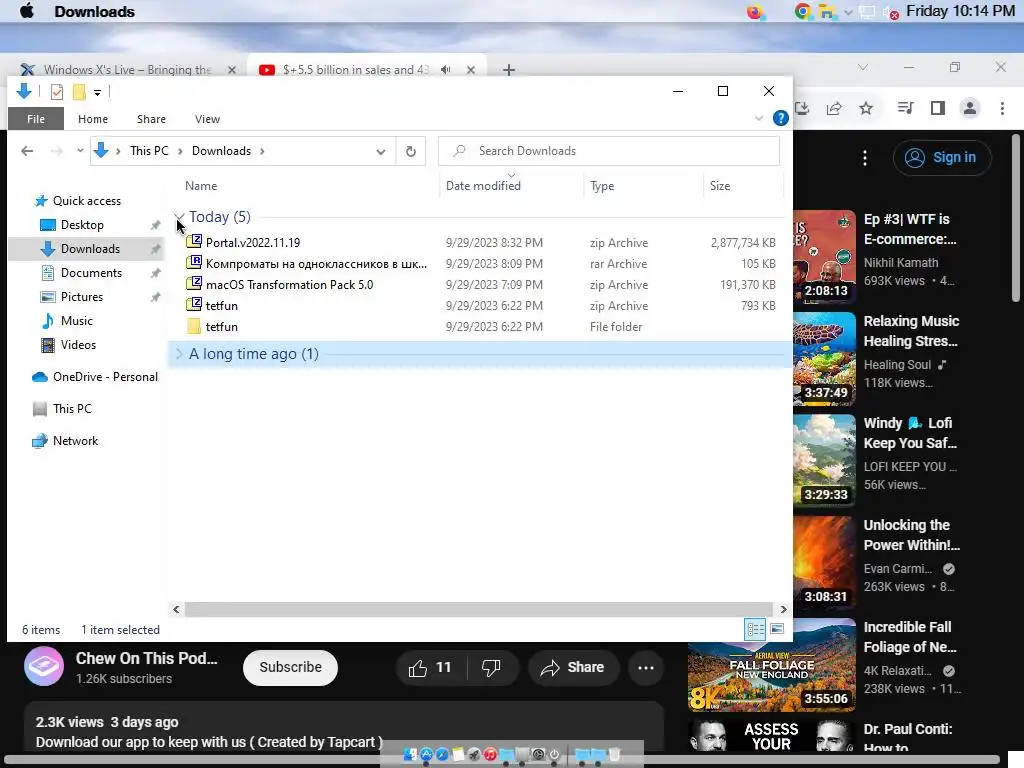Click the YouTube Sign in button
1024x768 pixels.
942,157
